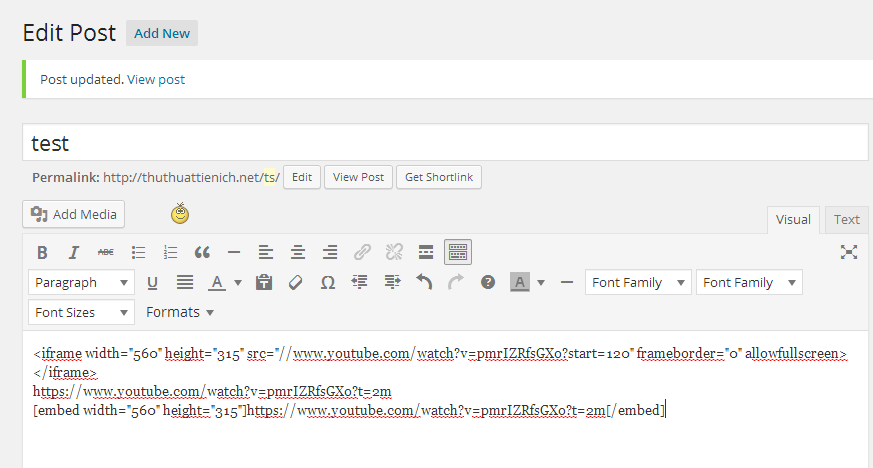Open the second Font Family dropdown

tap(749, 283)
